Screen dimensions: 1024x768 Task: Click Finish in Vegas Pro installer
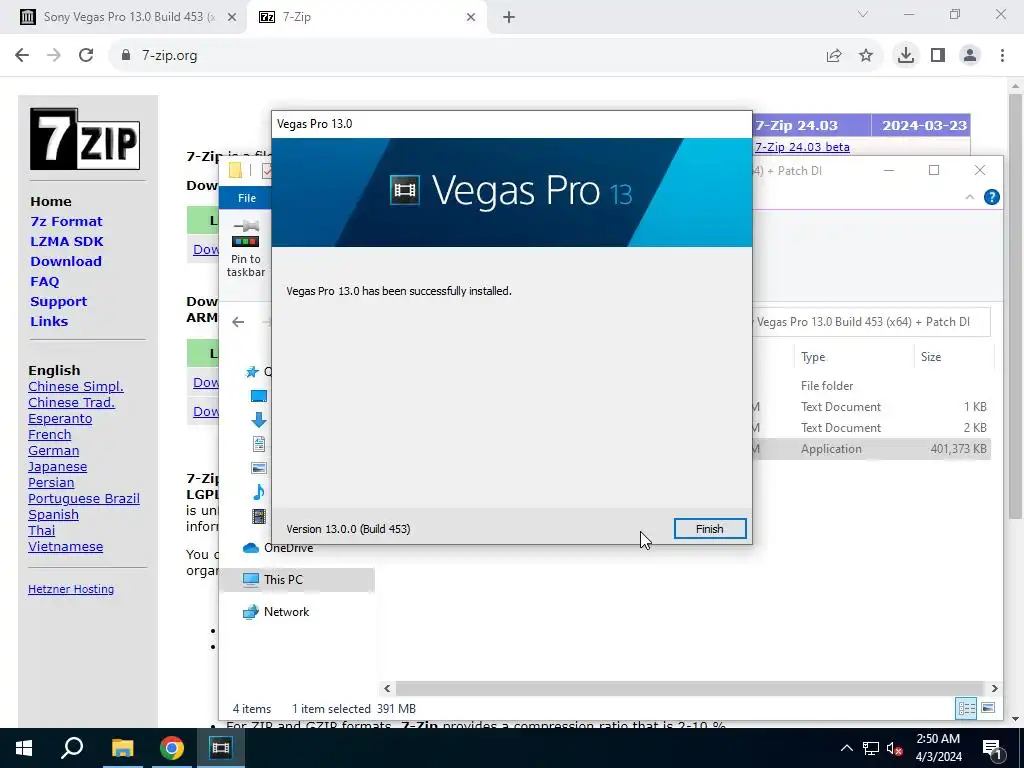pos(710,529)
